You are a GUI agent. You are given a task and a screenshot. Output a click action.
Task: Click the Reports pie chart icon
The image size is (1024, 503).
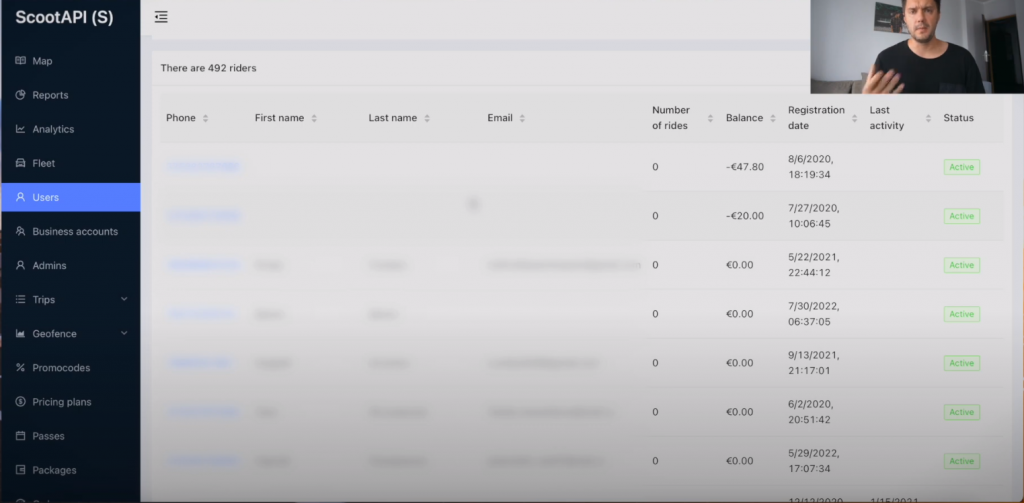coord(20,95)
